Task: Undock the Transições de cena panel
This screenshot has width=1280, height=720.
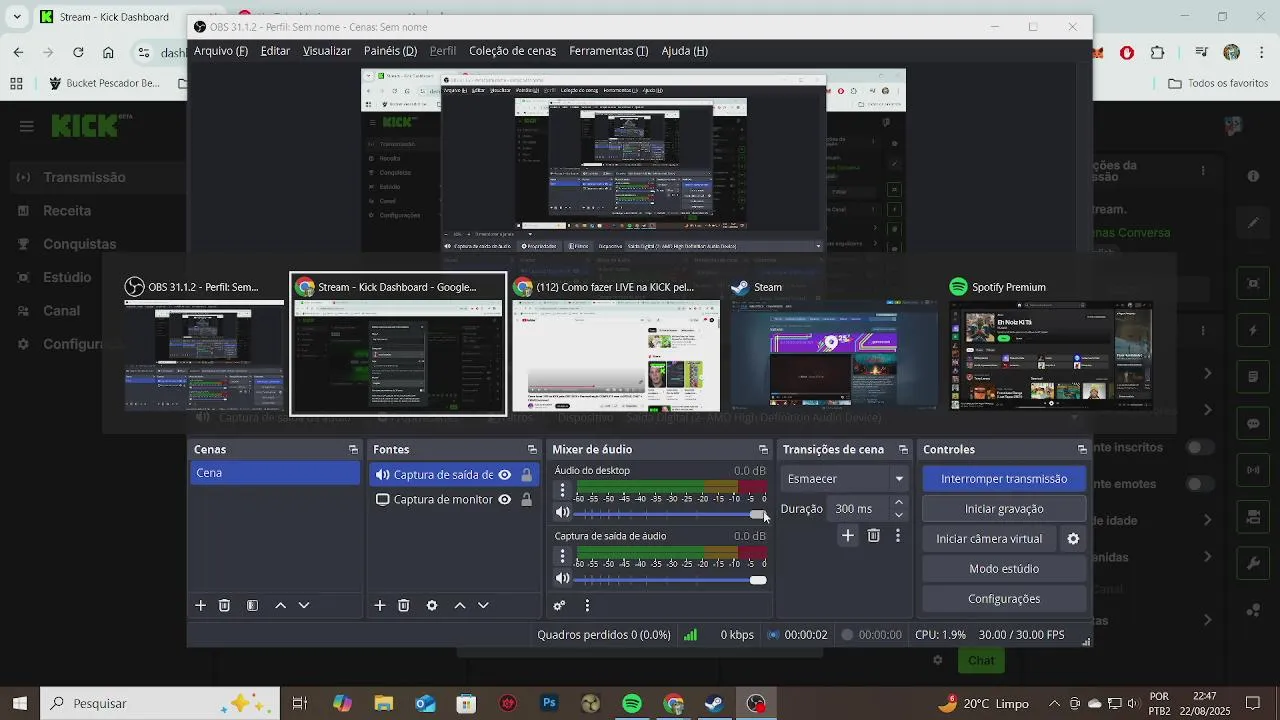Action: pos(903,450)
